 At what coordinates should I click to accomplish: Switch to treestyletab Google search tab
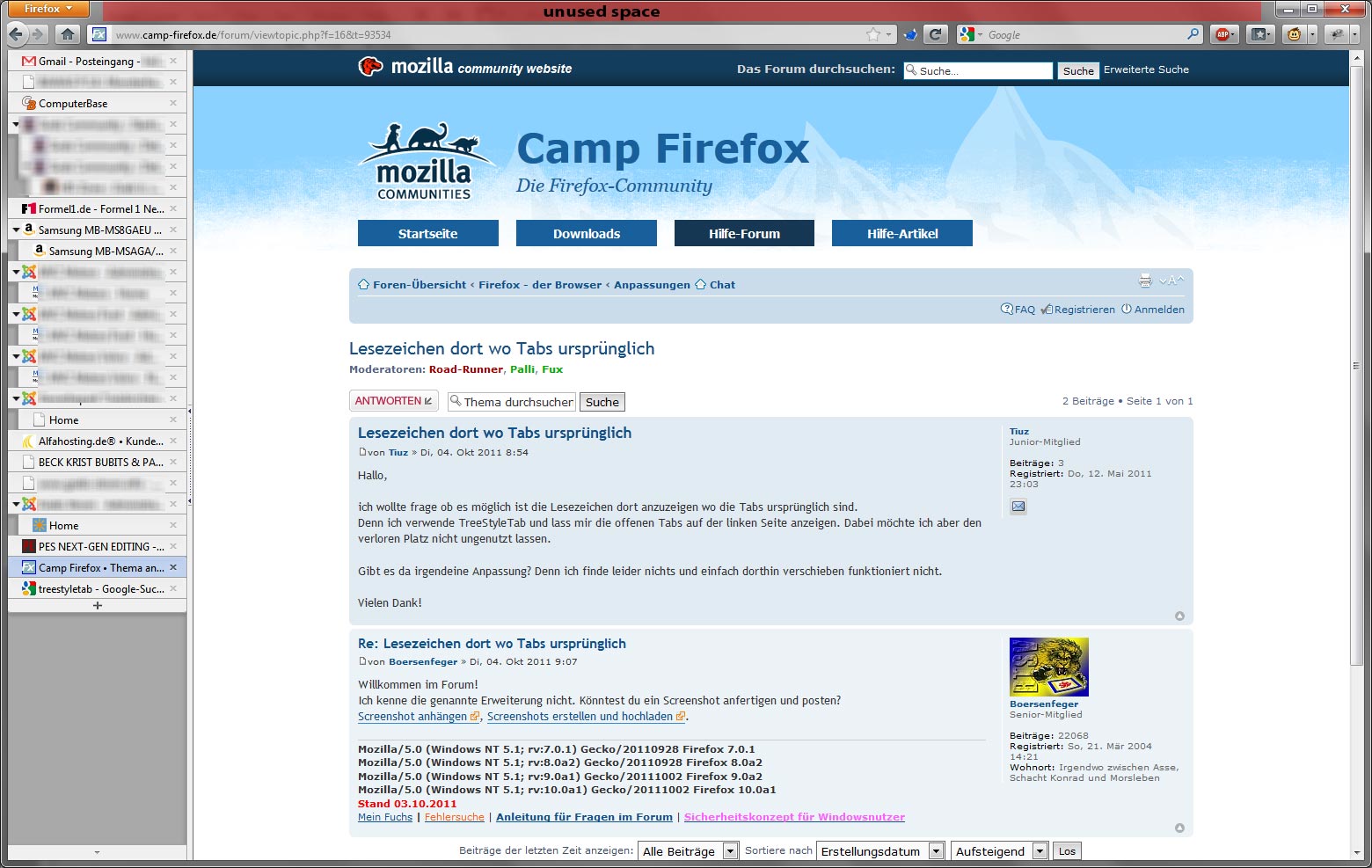(97, 588)
